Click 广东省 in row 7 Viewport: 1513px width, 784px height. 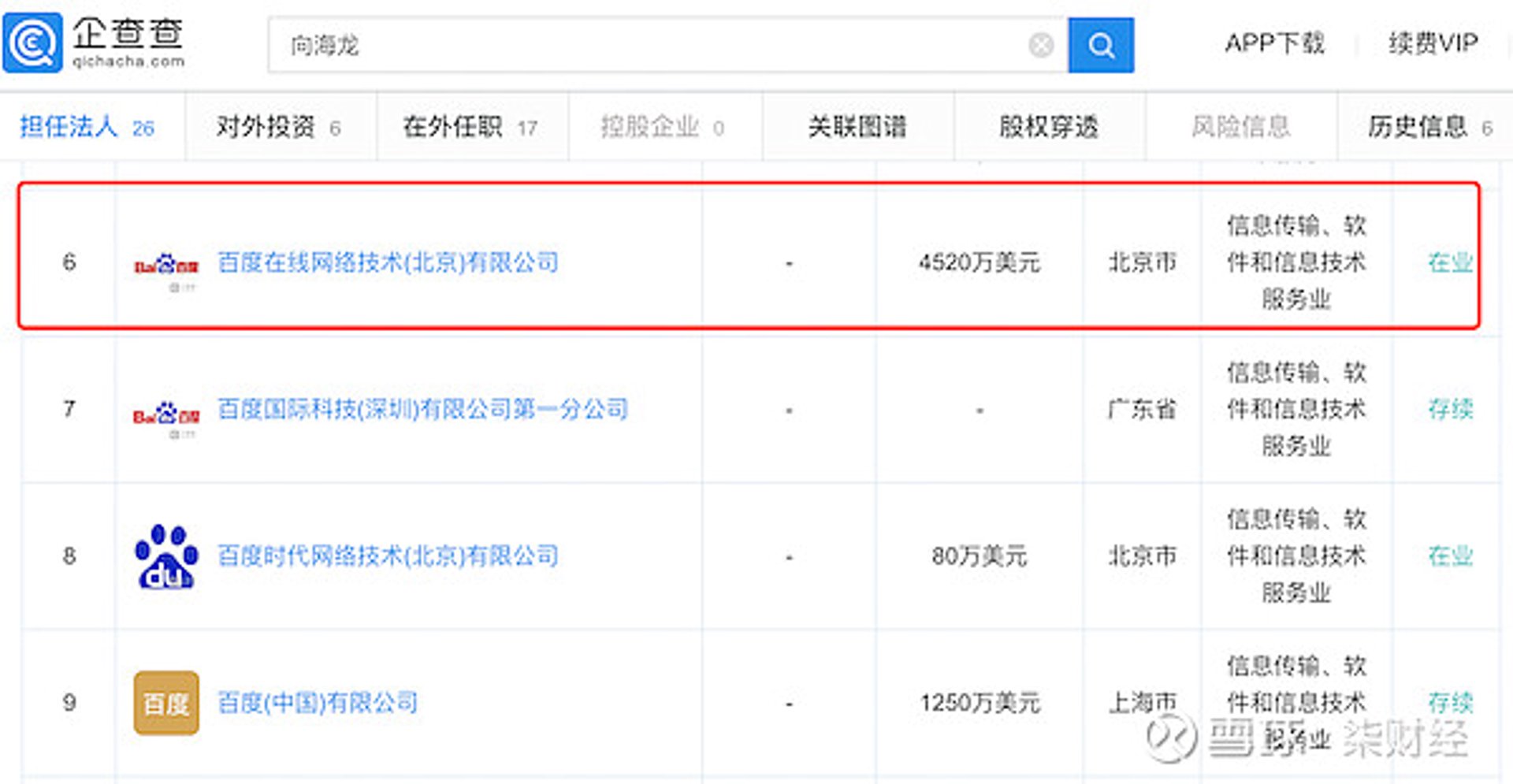(1142, 409)
